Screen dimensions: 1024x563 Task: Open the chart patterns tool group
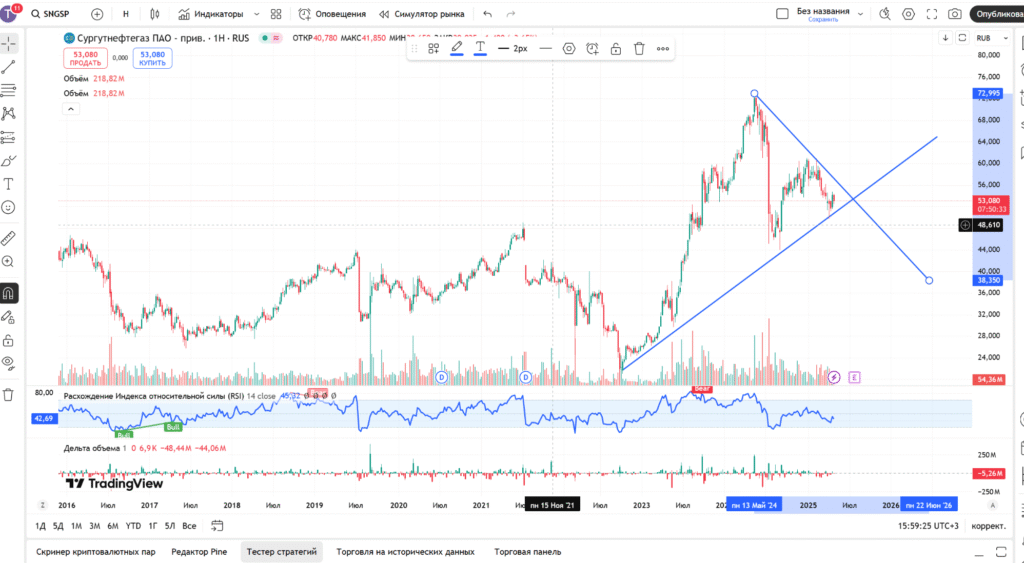(x=8, y=114)
